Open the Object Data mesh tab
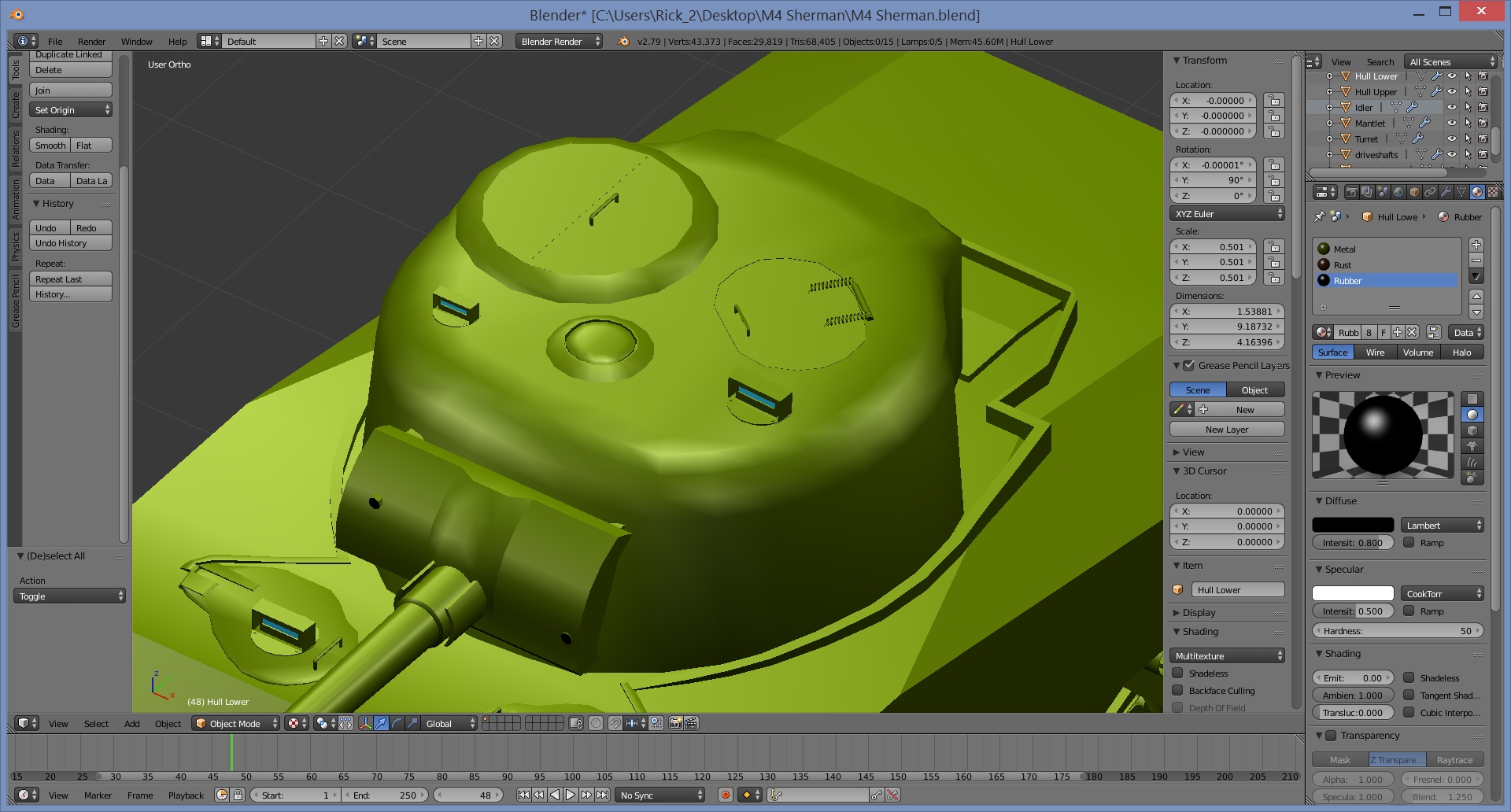The width and height of the screenshot is (1511, 812). click(1461, 192)
